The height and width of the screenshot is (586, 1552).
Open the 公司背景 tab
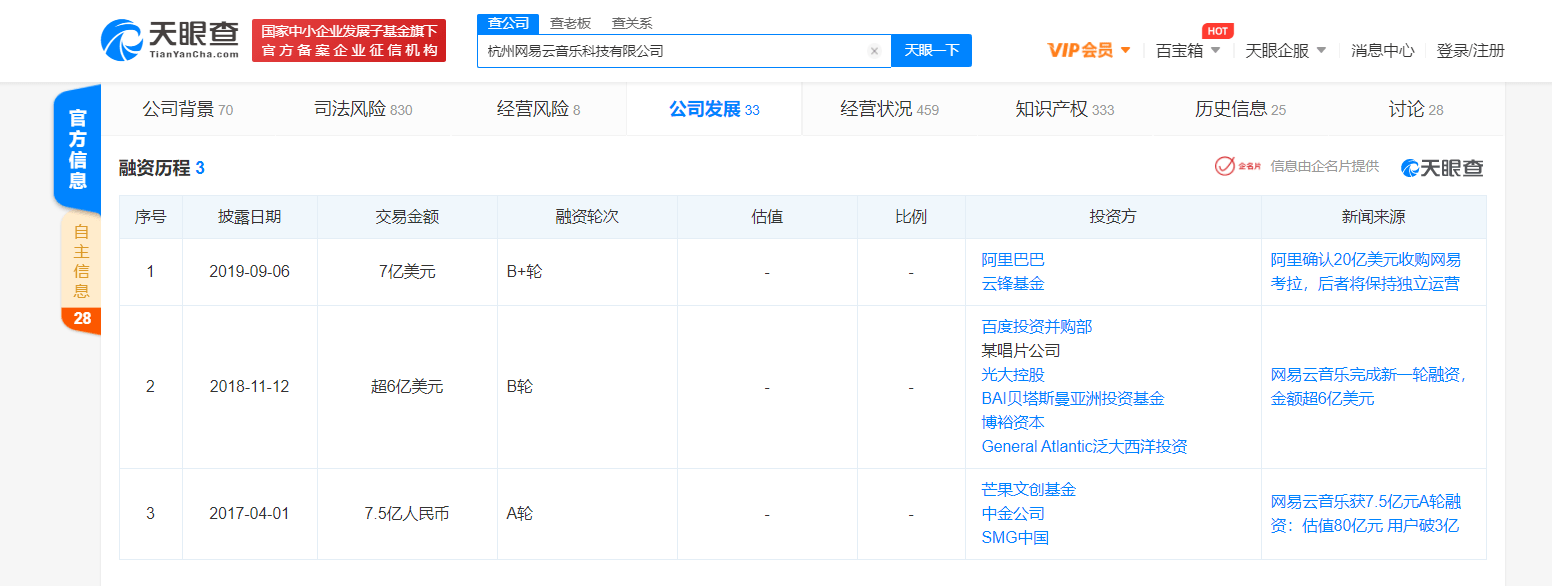188,110
